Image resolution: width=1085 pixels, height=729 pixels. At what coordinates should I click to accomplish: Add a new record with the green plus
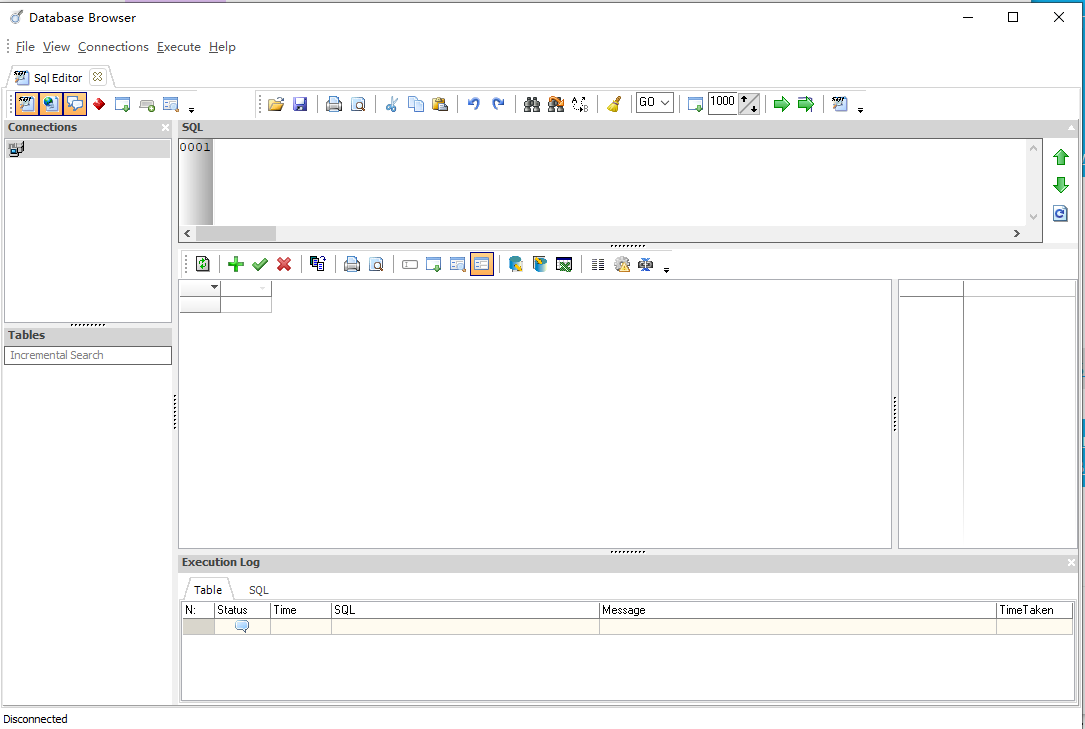pyautogui.click(x=236, y=264)
